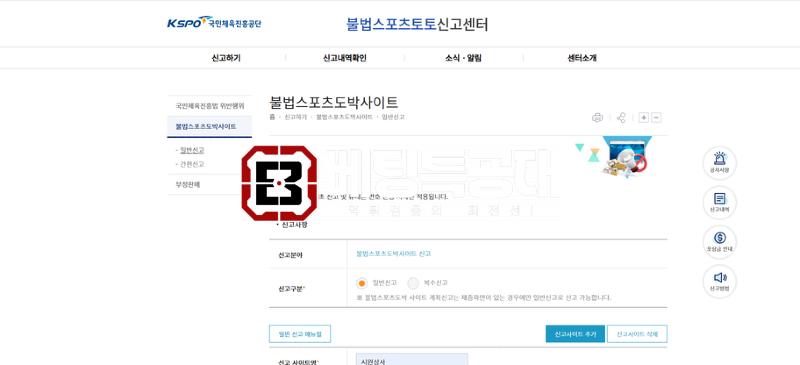800x365 pixels.
Task: Print the page with the printer icon
Action: (x=597, y=118)
